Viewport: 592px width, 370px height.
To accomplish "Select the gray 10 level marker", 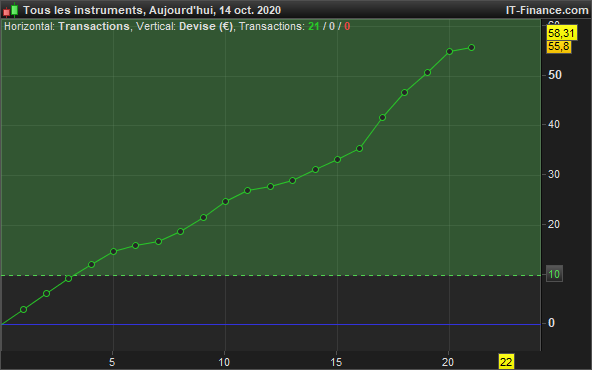I will tap(554, 274).
